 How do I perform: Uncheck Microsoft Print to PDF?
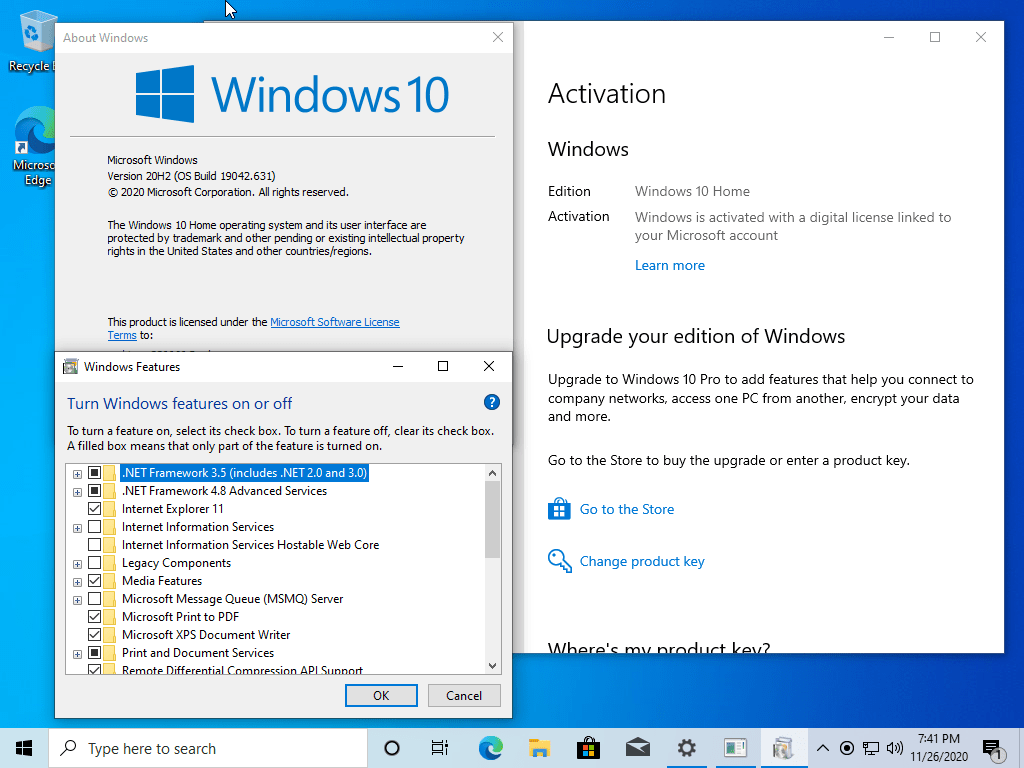tap(95, 616)
